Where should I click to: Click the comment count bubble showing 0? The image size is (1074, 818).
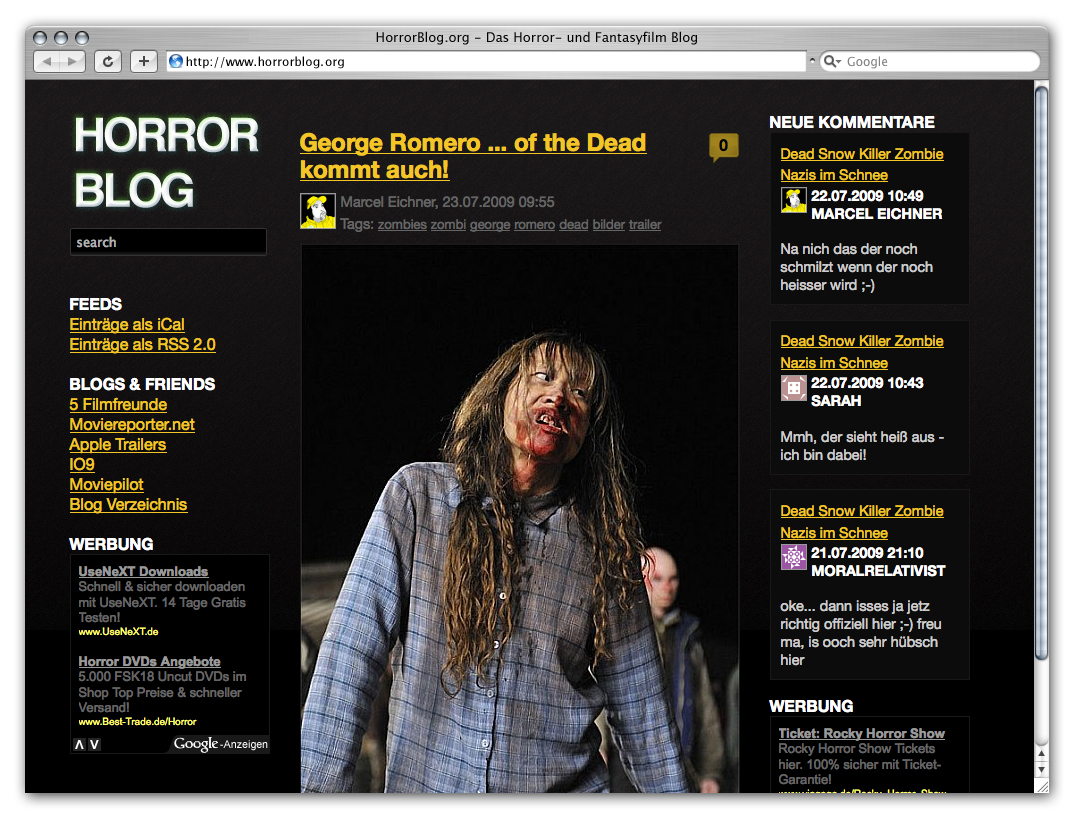tap(723, 146)
